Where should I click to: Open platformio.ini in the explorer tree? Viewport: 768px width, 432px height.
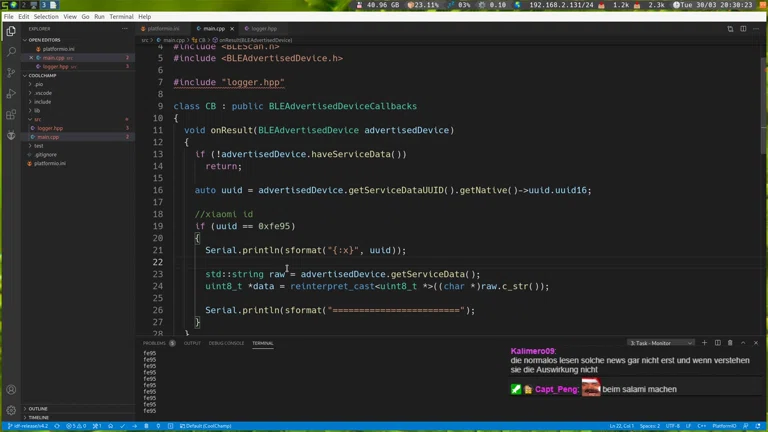coord(49,163)
